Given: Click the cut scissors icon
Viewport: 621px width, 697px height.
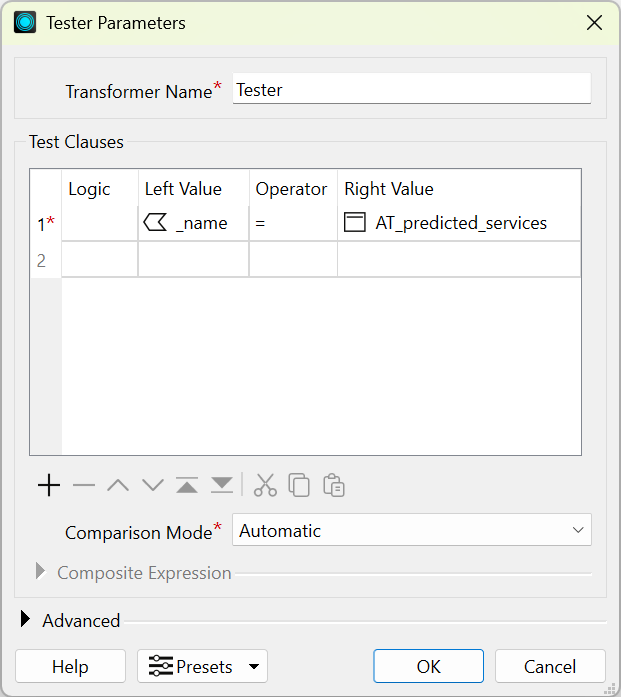Looking at the screenshot, I should coord(265,485).
